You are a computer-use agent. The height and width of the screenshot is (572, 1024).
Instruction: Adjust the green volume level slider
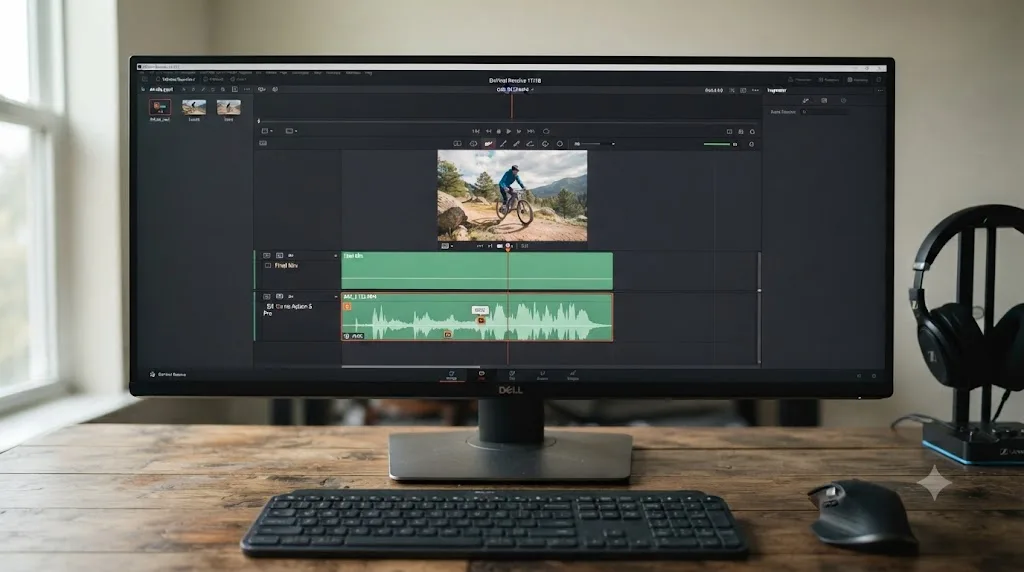coord(716,144)
